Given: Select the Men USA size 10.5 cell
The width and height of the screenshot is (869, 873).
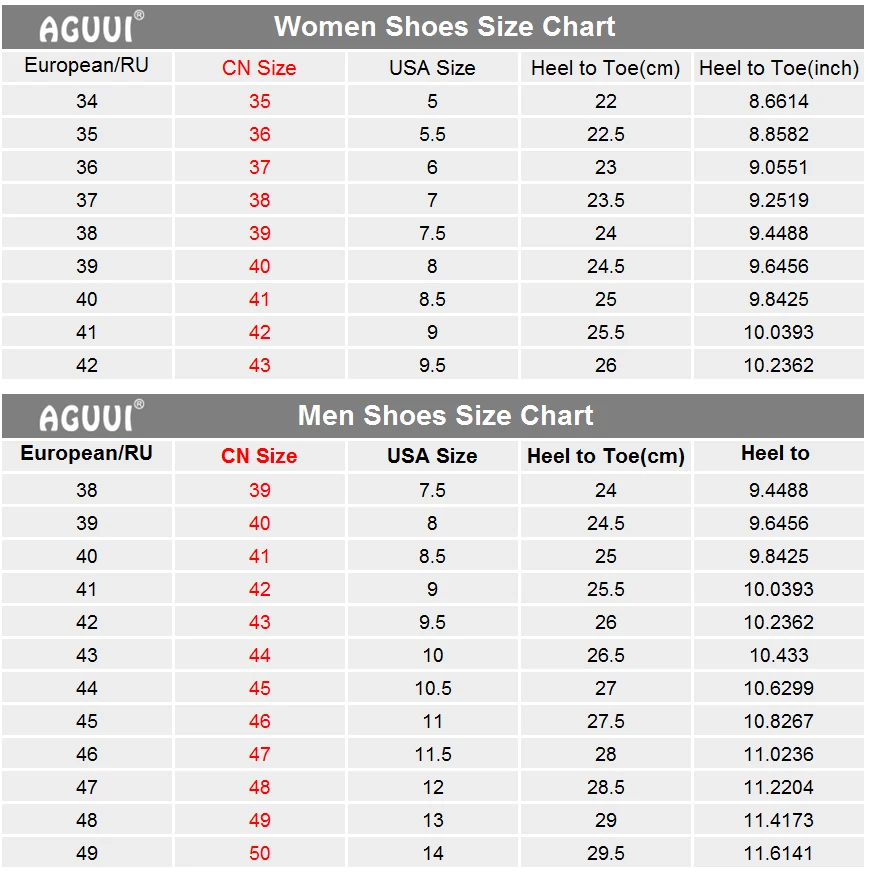Looking at the screenshot, I should click(433, 688).
